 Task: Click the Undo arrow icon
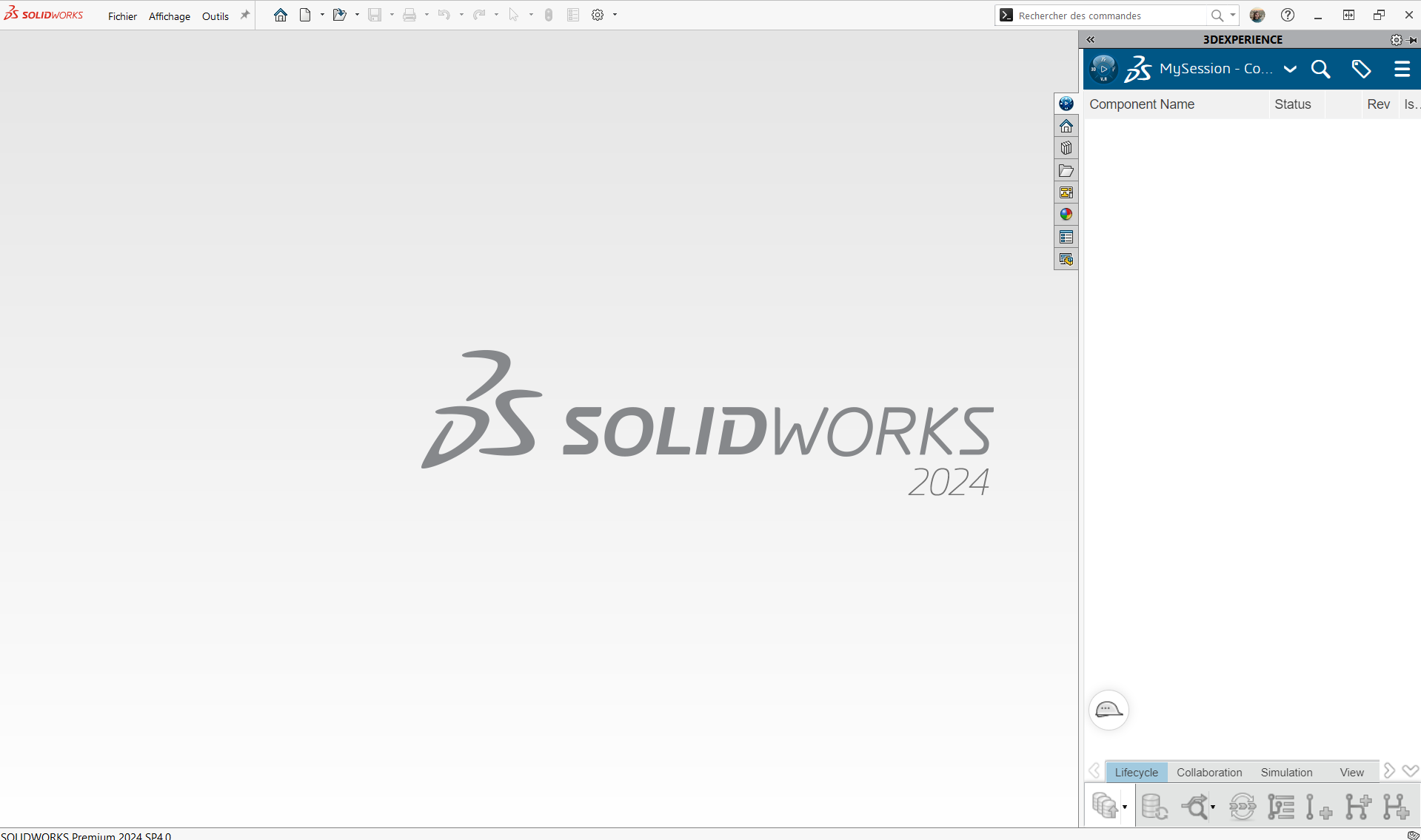(x=444, y=15)
